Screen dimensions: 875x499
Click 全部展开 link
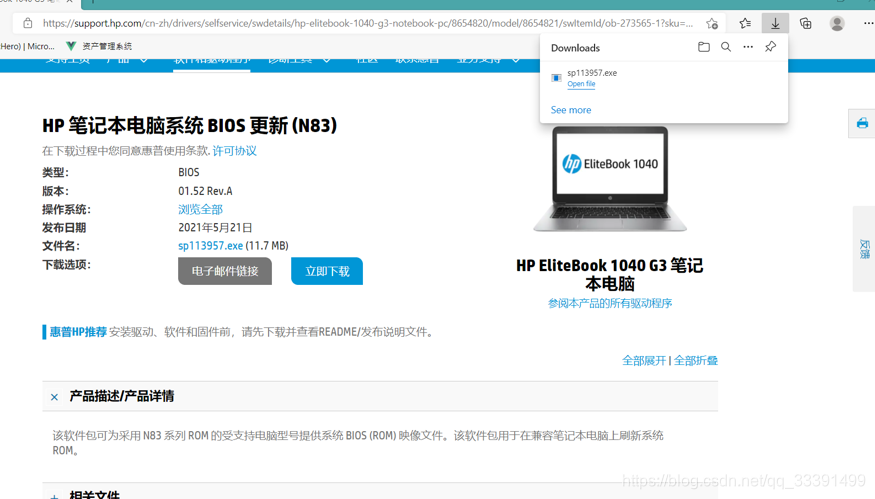644,361
